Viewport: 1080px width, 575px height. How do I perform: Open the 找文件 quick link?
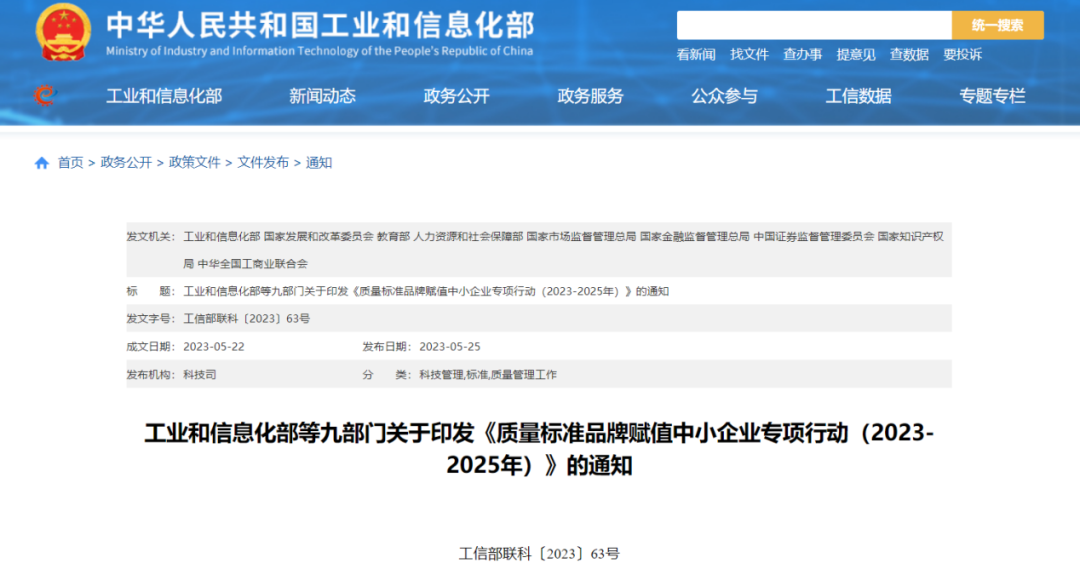pyautogui.click(x=749, y=55)
